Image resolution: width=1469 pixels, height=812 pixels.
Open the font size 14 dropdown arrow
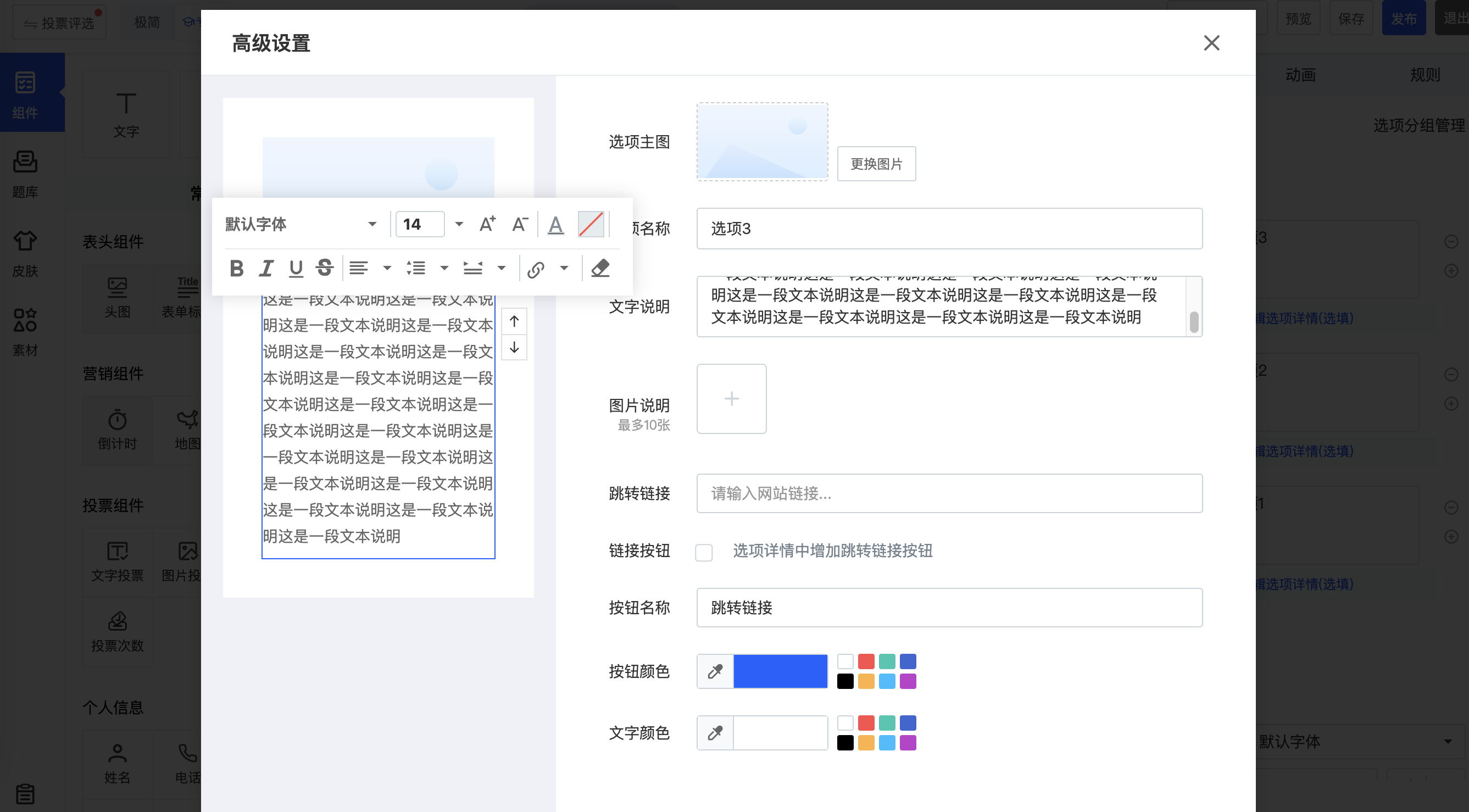click(459, 224)
